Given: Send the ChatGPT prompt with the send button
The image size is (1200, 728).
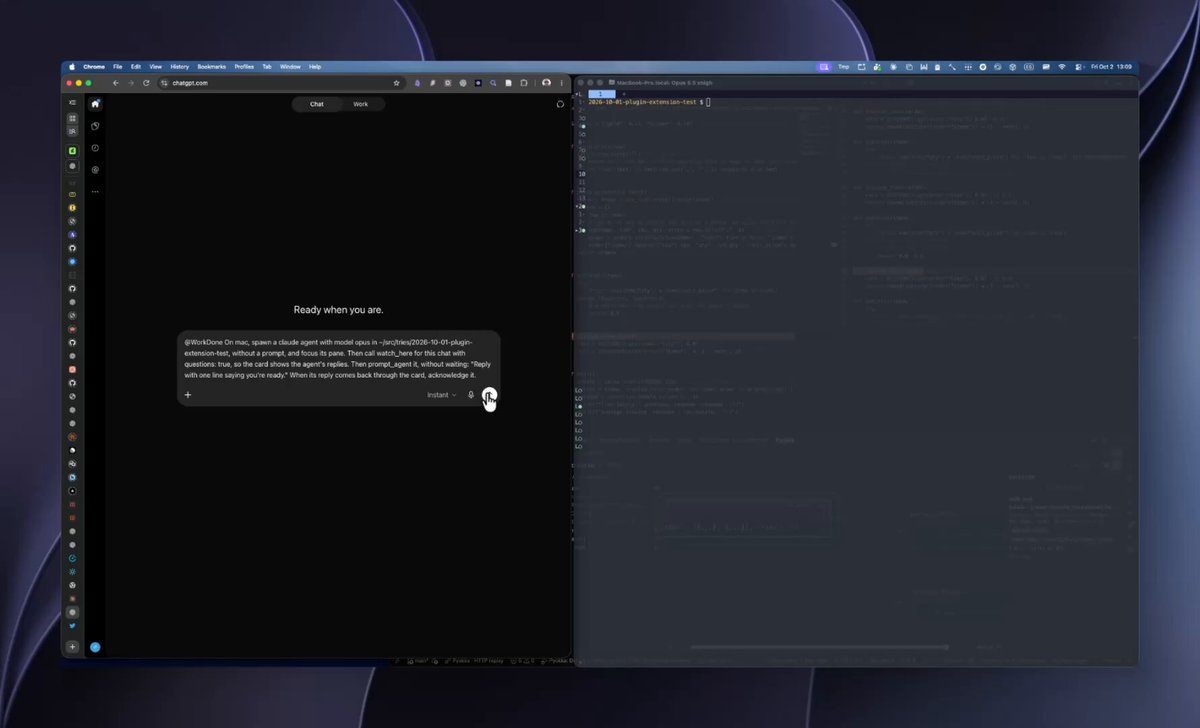Looking at the screenshot, I should [489, 395].
